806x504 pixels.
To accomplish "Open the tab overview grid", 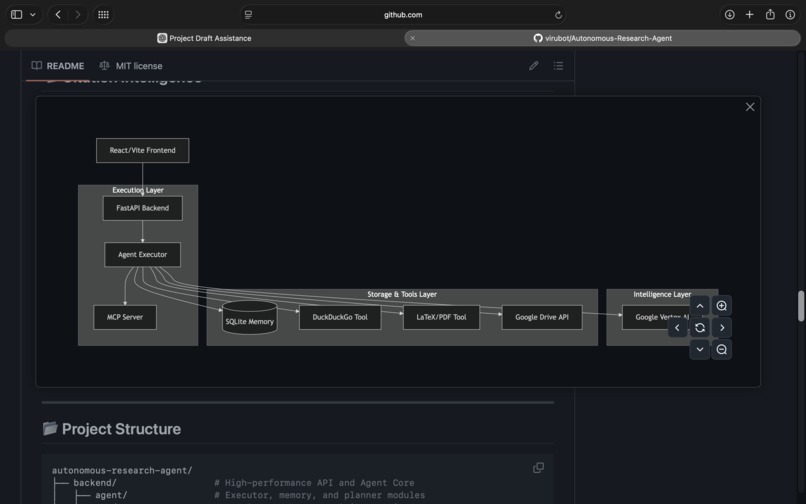I will pos(103,14).
